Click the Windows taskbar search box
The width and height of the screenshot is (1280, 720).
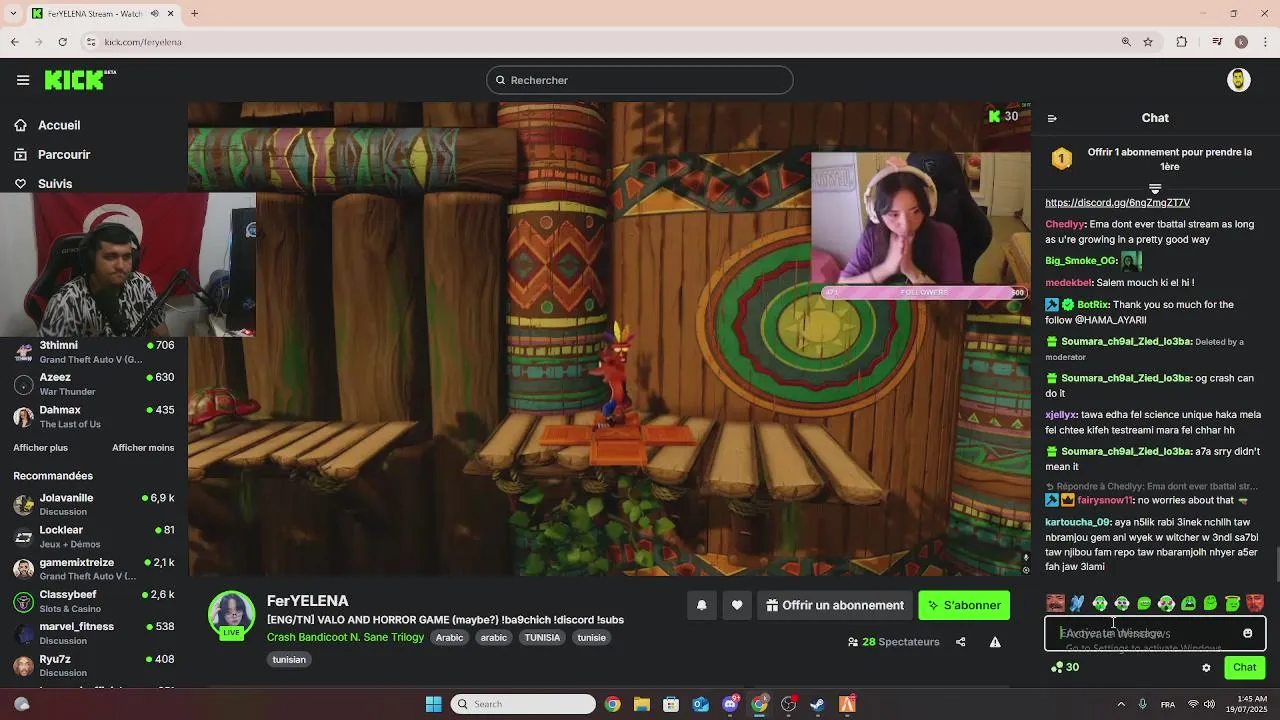[523, 704]
